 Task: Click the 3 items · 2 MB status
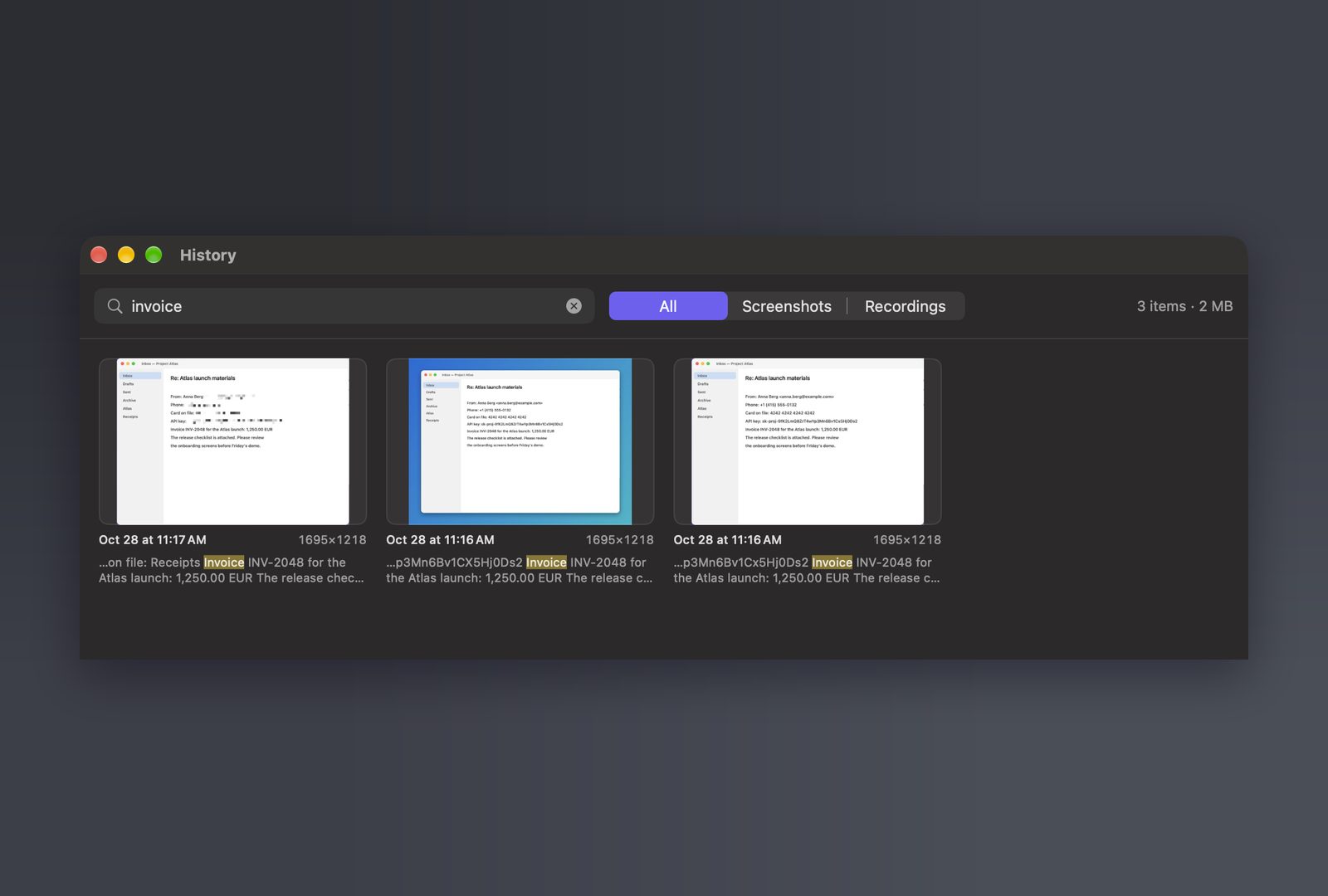[1184, 306]
